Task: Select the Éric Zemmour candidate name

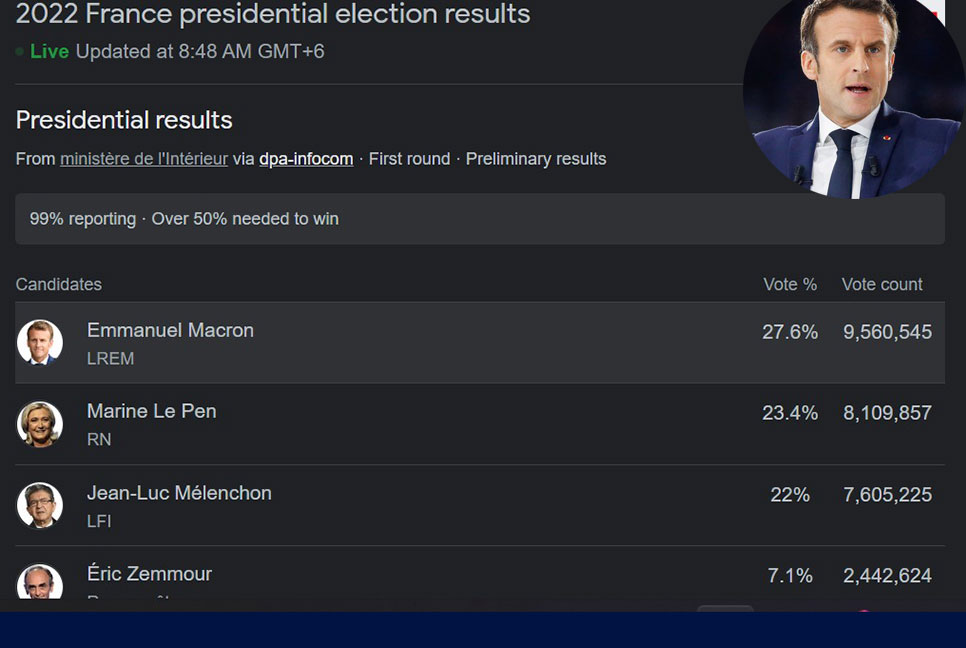Action: click(x=149, y=573)
